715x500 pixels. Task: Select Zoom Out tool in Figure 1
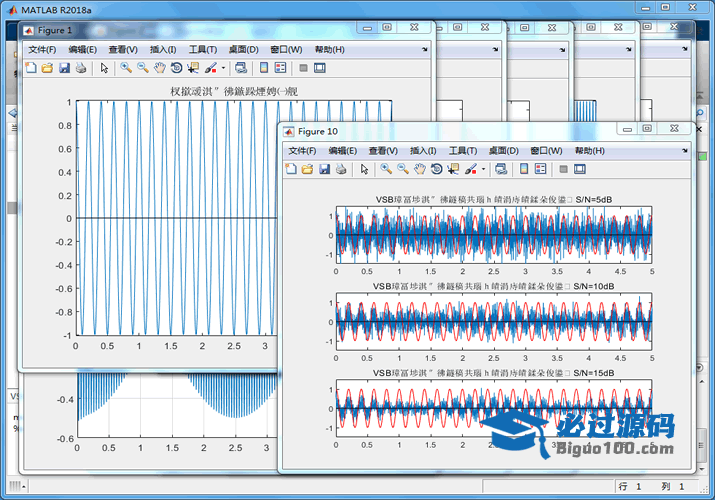[x=143, y=68]
